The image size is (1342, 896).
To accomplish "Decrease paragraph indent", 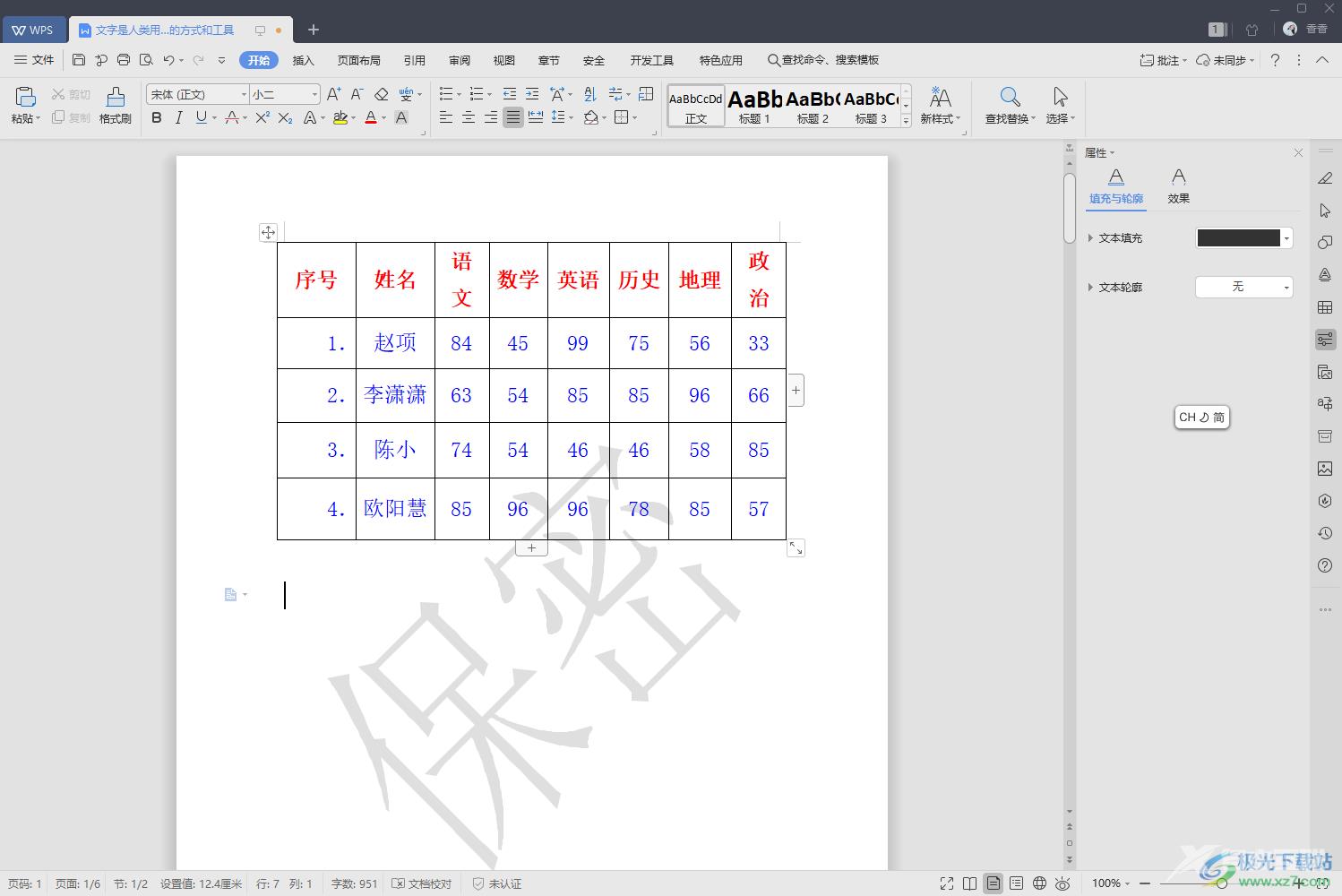I will point(509,94).
